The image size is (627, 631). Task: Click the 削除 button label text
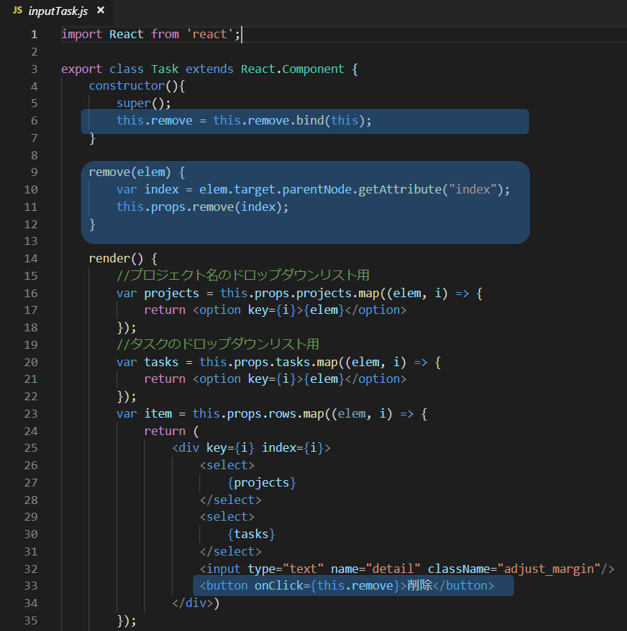[419, 585]
